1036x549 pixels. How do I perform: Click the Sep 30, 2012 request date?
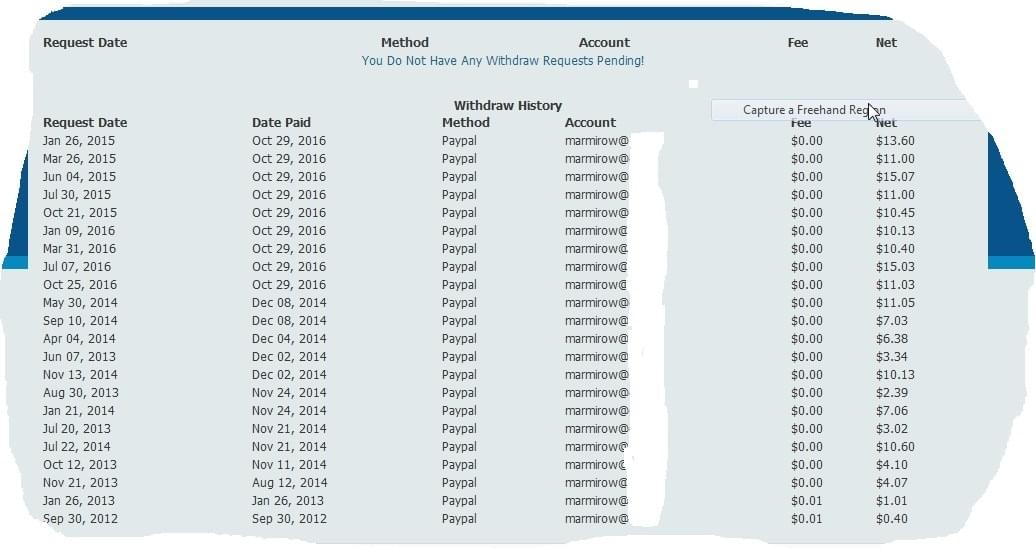(x=80, y=519)
